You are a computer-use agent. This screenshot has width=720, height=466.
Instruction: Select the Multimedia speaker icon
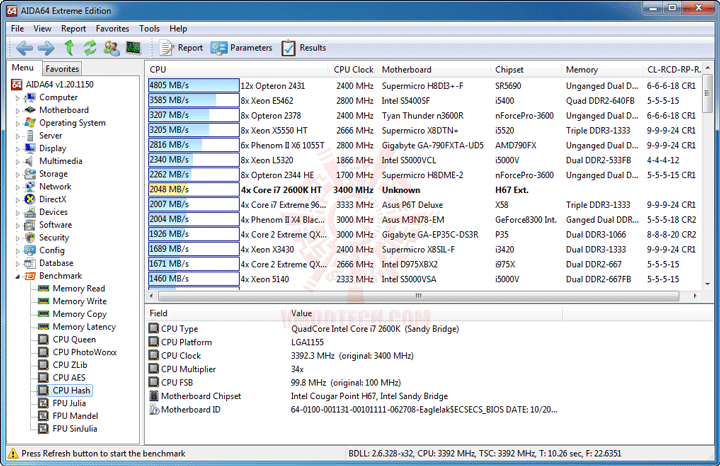pos(30,161)
